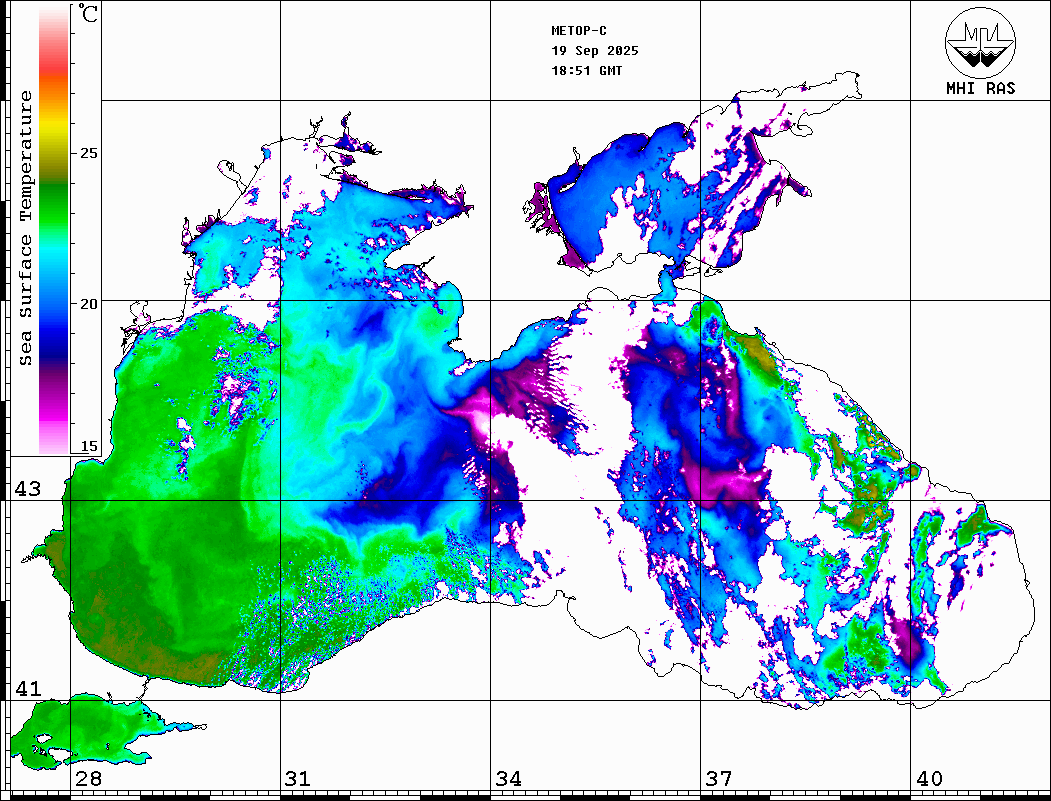Click the latitude label 43

27,489
